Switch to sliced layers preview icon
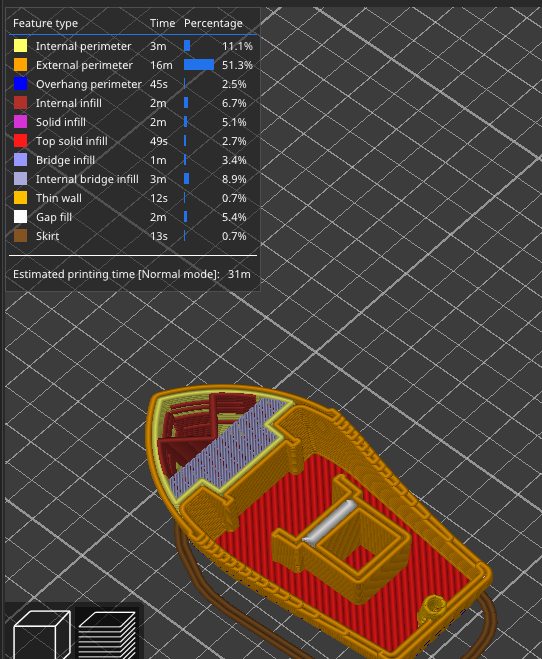The image size is (542, 659). (108, 635)
